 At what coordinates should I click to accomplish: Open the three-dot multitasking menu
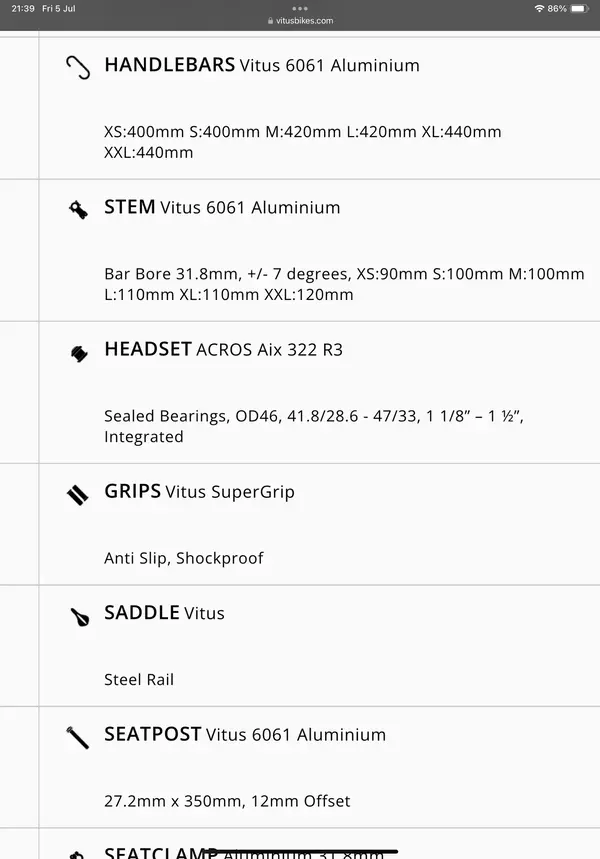(x=300, y=8)
